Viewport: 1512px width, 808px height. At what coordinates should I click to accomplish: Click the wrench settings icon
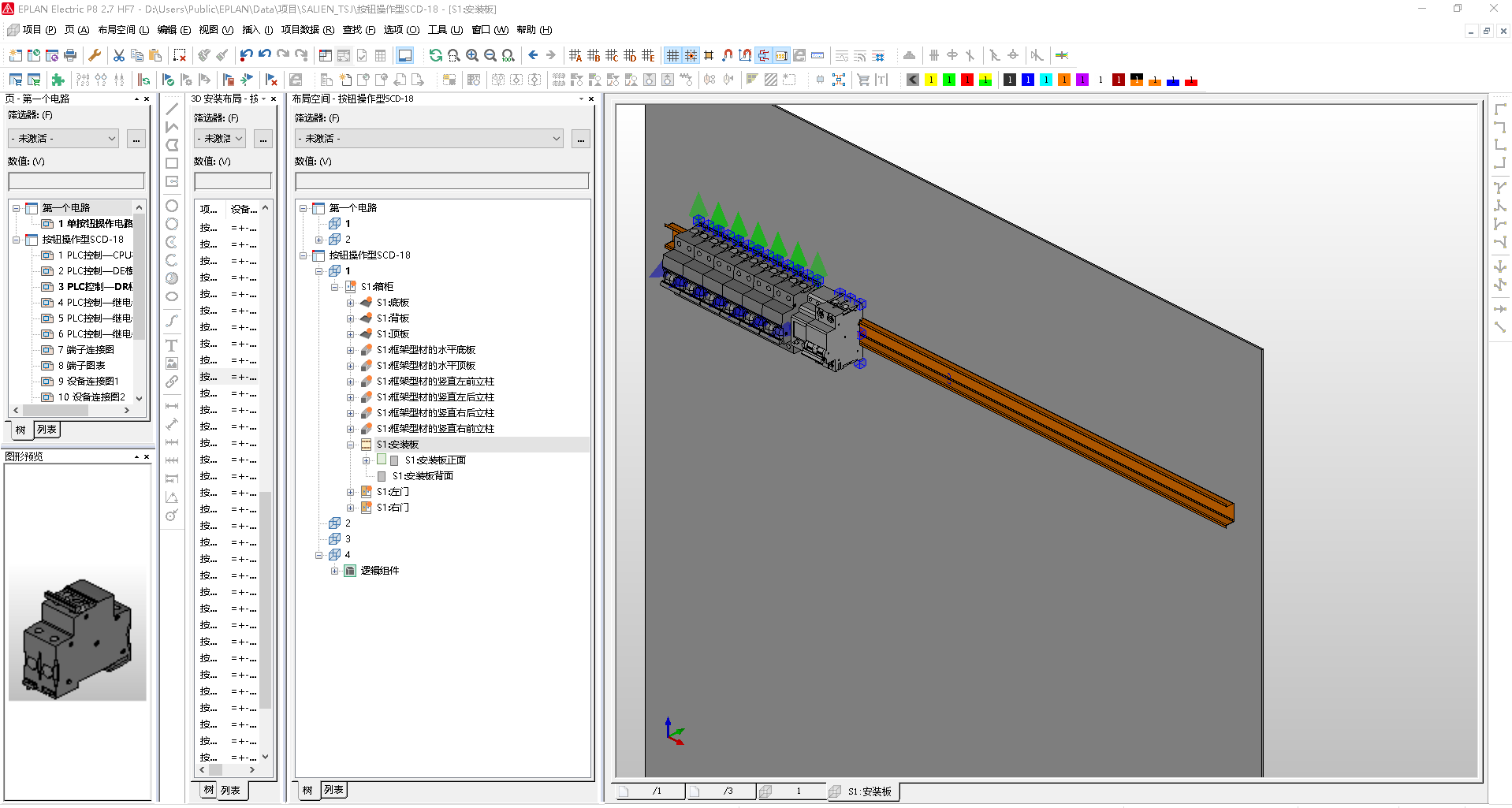click(x=95, y=55)
